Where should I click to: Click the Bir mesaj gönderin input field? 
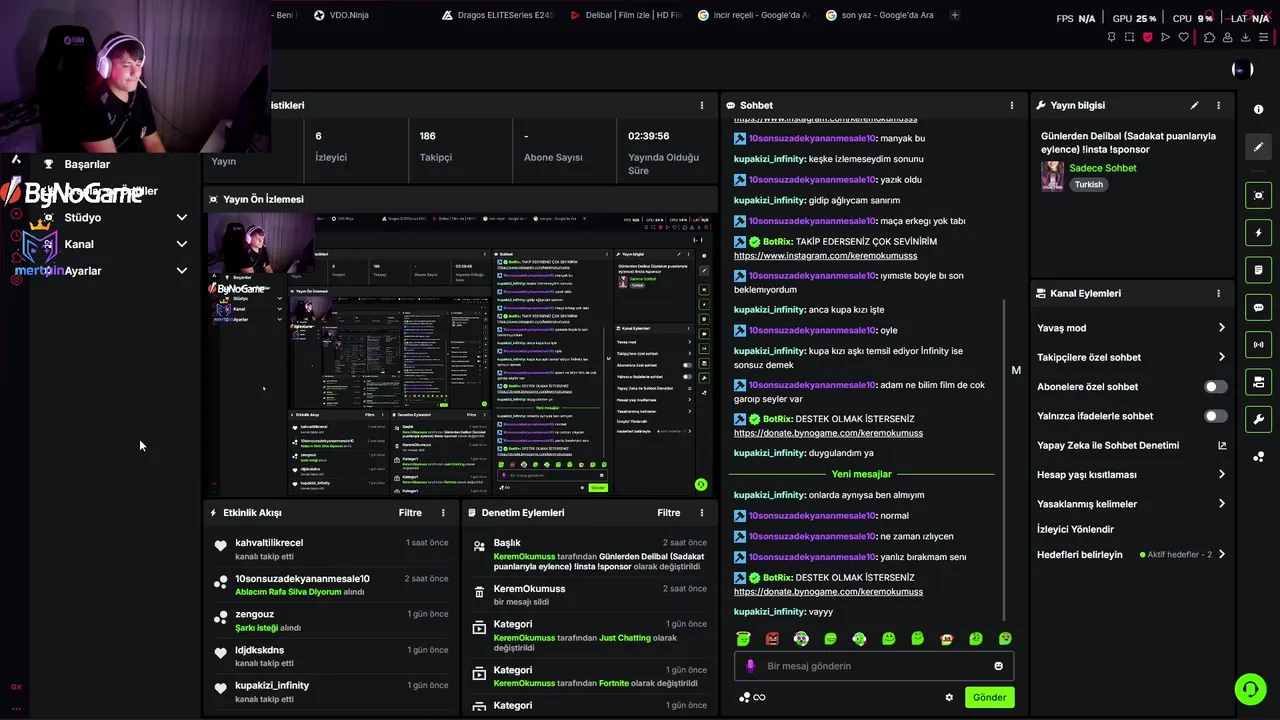point(876,666)
